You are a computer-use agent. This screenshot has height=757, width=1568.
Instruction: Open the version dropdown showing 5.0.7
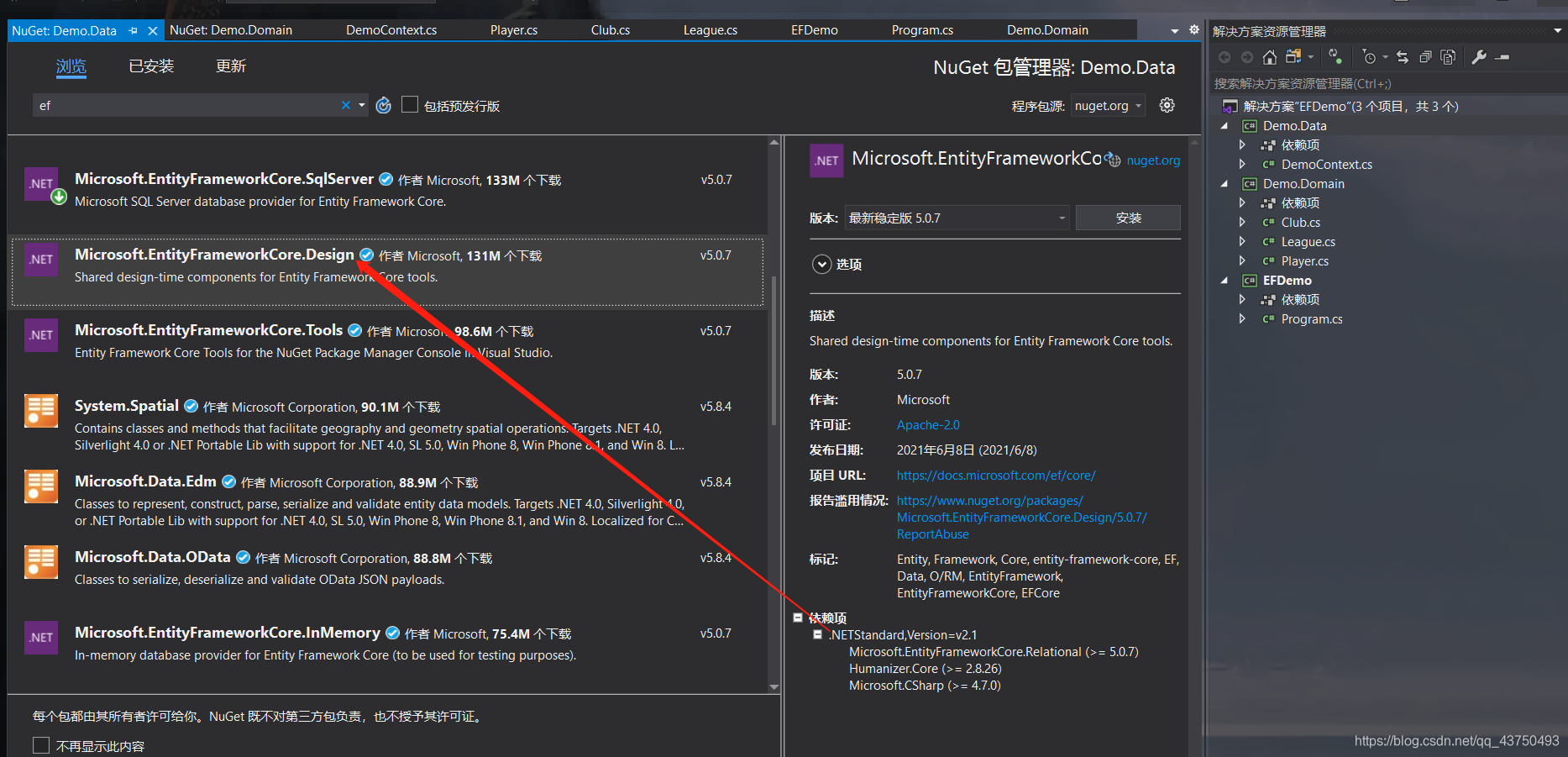coord(957,218)
